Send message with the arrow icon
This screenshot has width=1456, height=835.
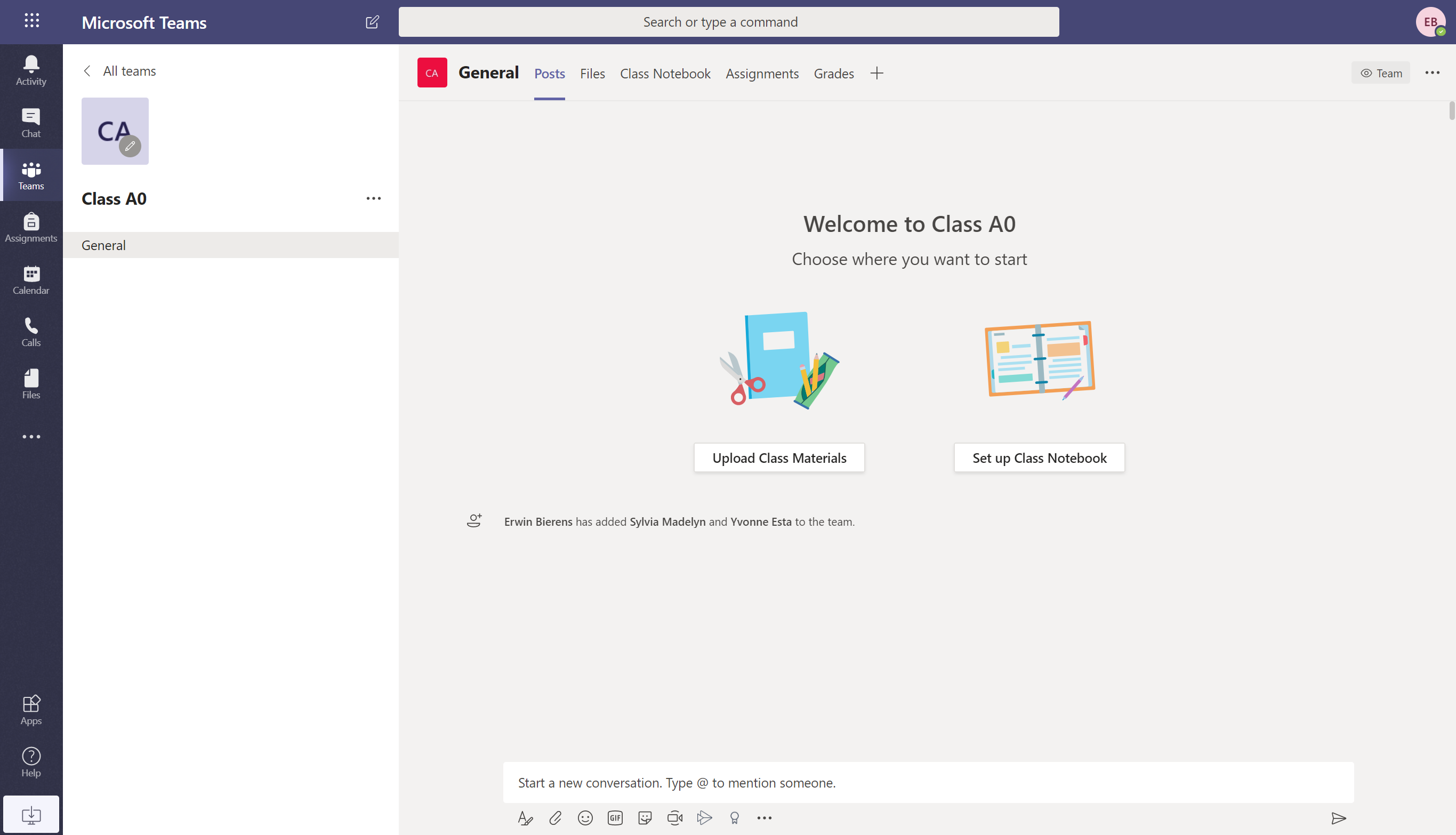[x=1339, y=818]
